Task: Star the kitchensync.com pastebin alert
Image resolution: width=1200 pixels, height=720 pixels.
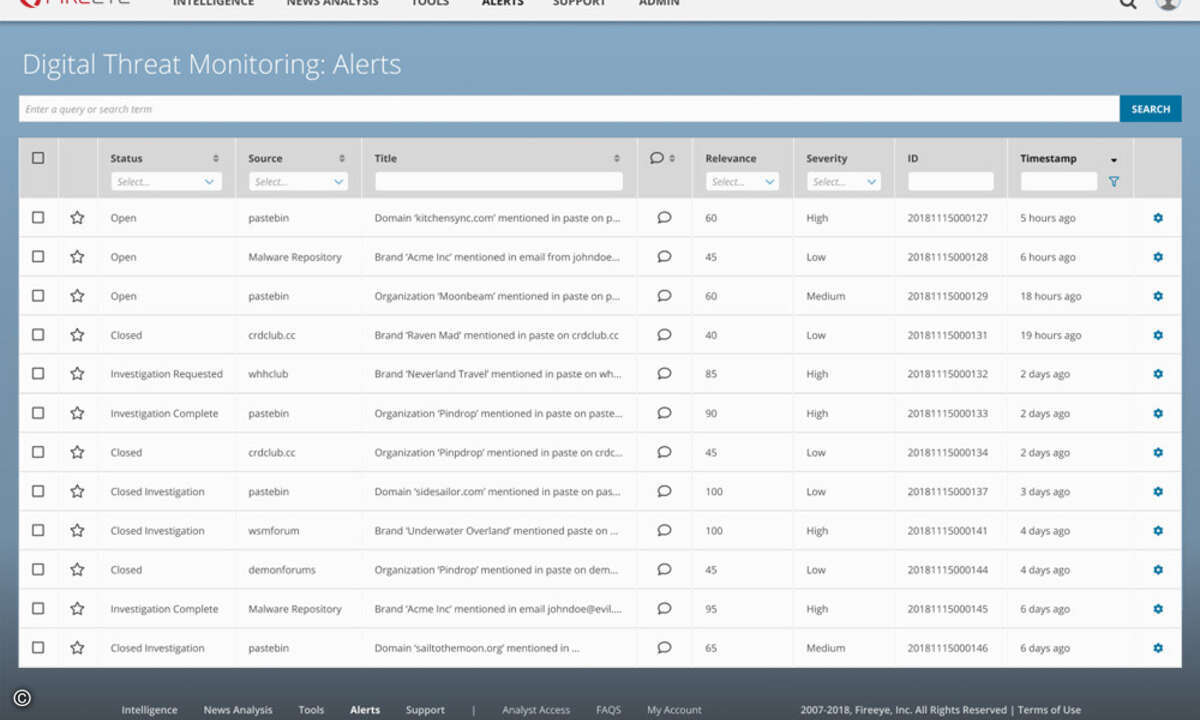Action: [77, 218]
